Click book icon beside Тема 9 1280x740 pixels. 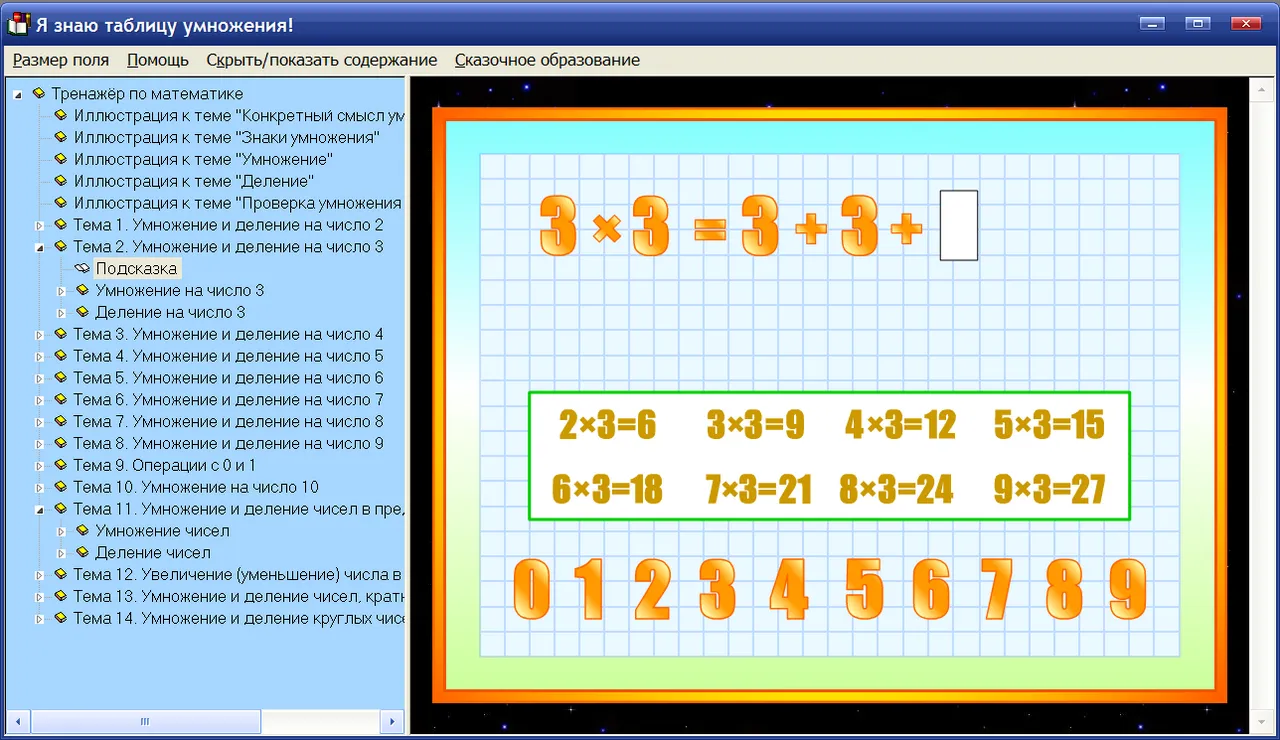(x=61, y=466)
